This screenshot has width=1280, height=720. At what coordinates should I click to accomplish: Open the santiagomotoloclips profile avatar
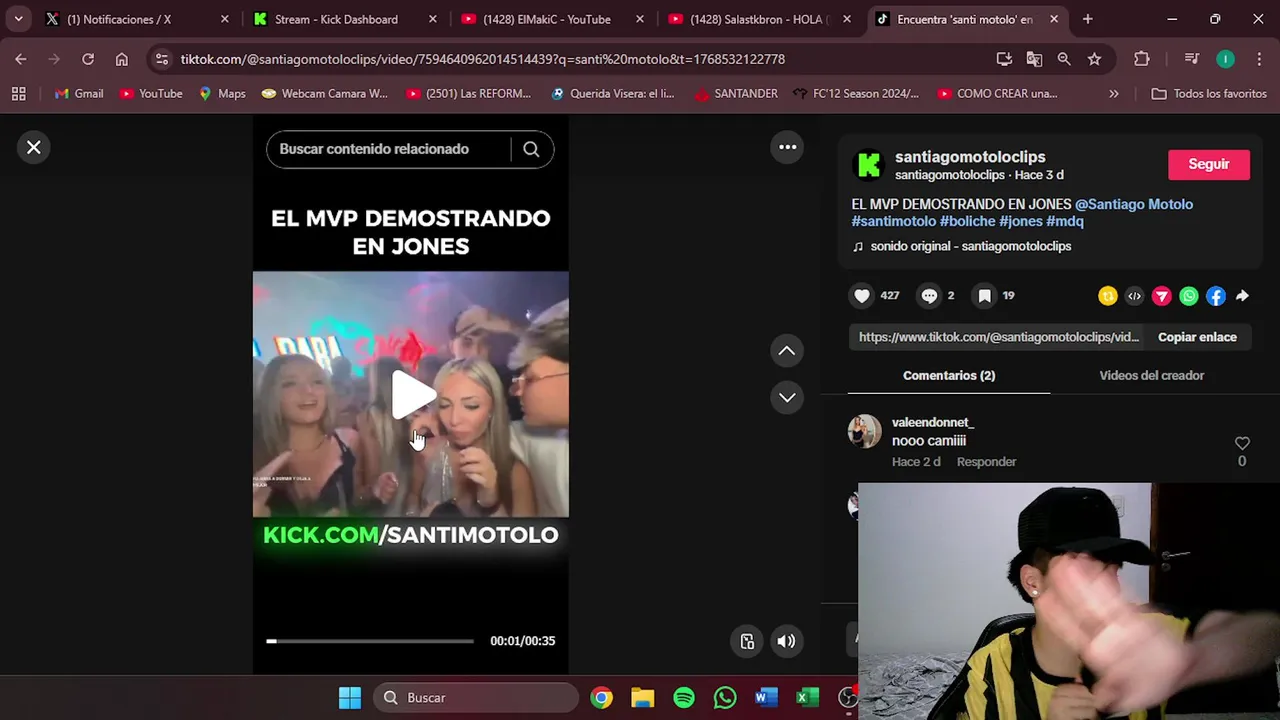tap(869, 165)
